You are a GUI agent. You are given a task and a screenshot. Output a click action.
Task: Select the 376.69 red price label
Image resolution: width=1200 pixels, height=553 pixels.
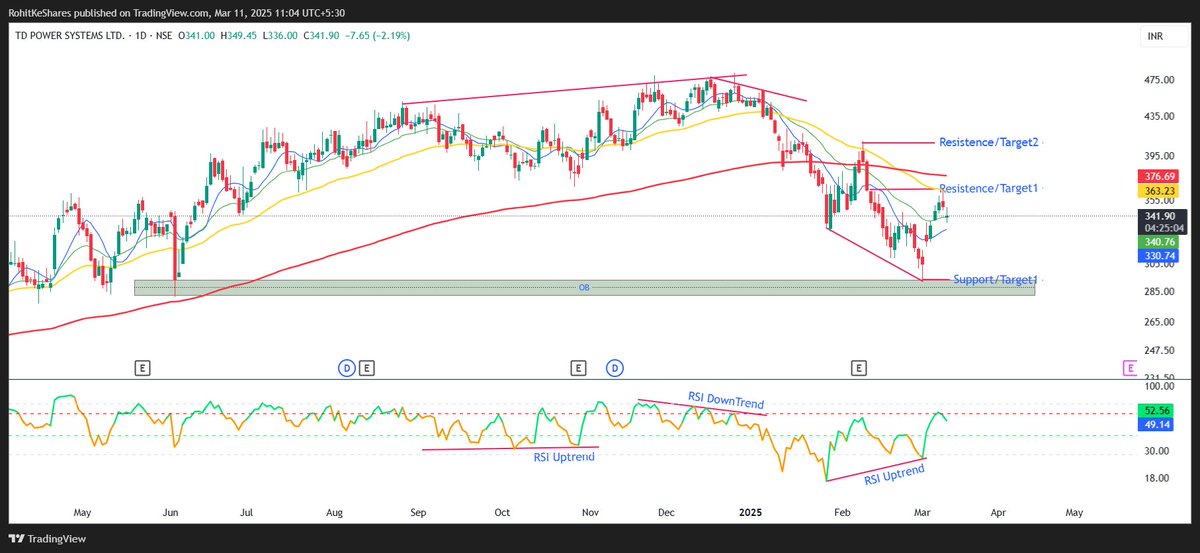click(1158, 176)
